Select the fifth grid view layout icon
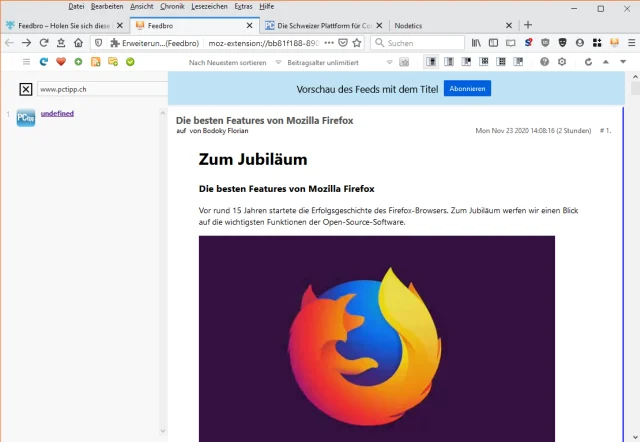The image size is (640, 442). (x=501, y=62)
